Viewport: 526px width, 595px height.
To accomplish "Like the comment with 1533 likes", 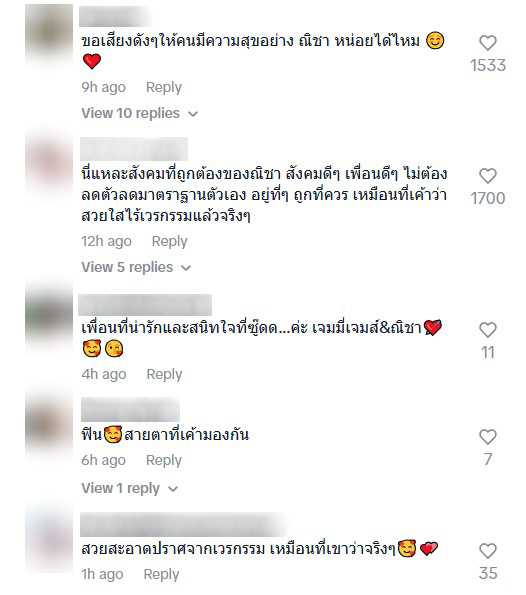I will coord(488,43).
